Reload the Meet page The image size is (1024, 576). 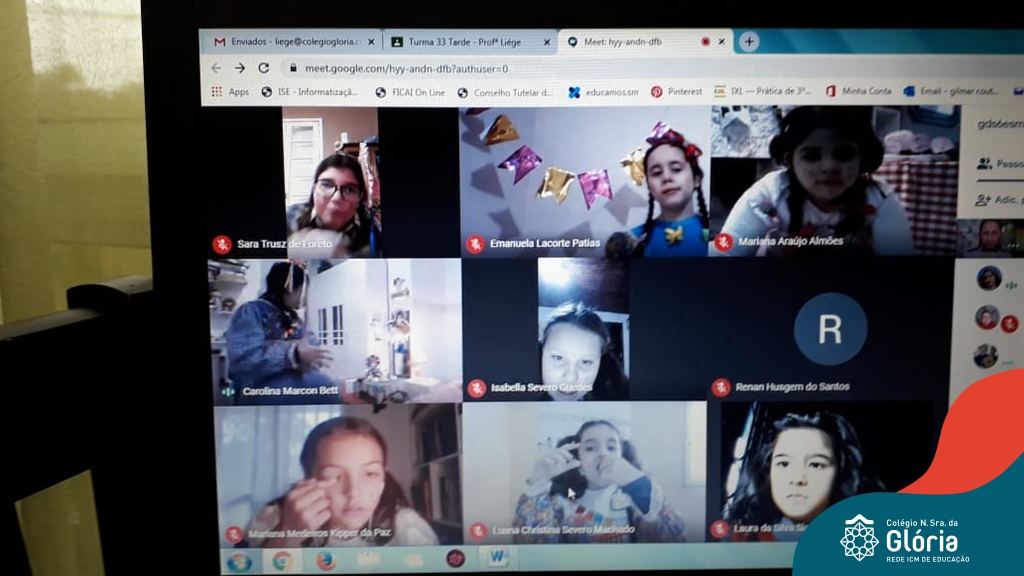(x=264, y=68)
